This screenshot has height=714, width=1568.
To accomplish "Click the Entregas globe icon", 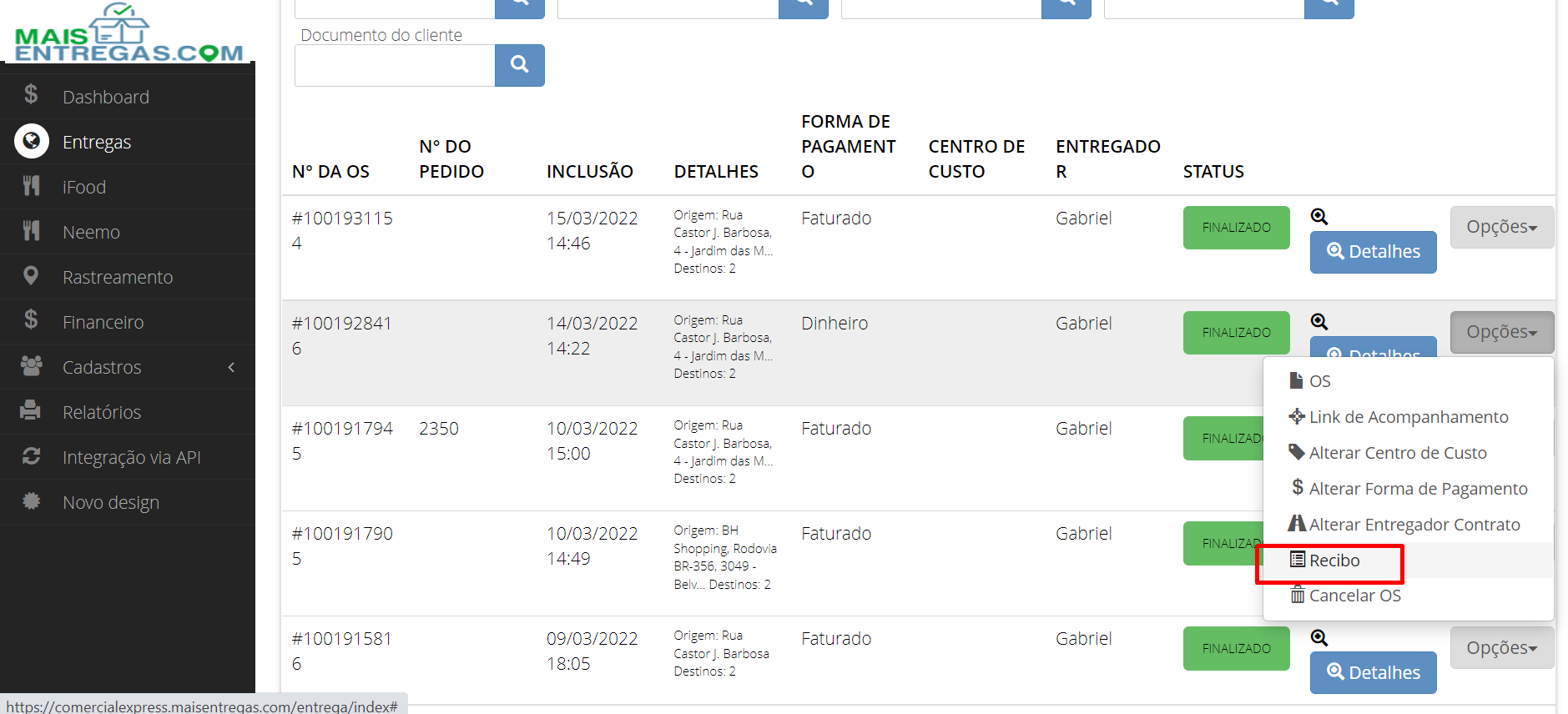I will point(32,141).
